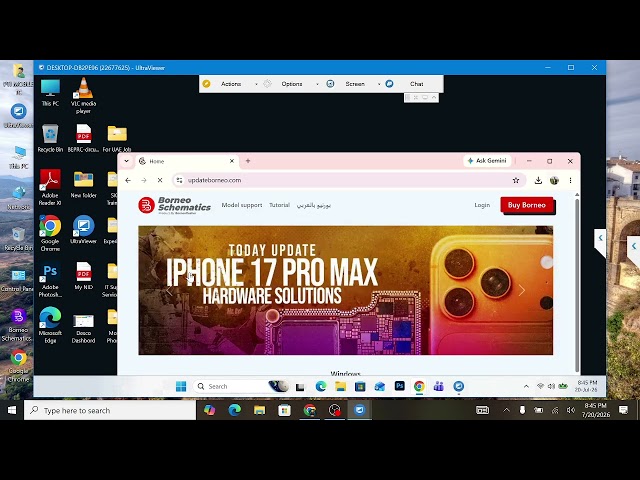
Task: Click the local Windows 10 Start button
Action: (x=12, y=410)
